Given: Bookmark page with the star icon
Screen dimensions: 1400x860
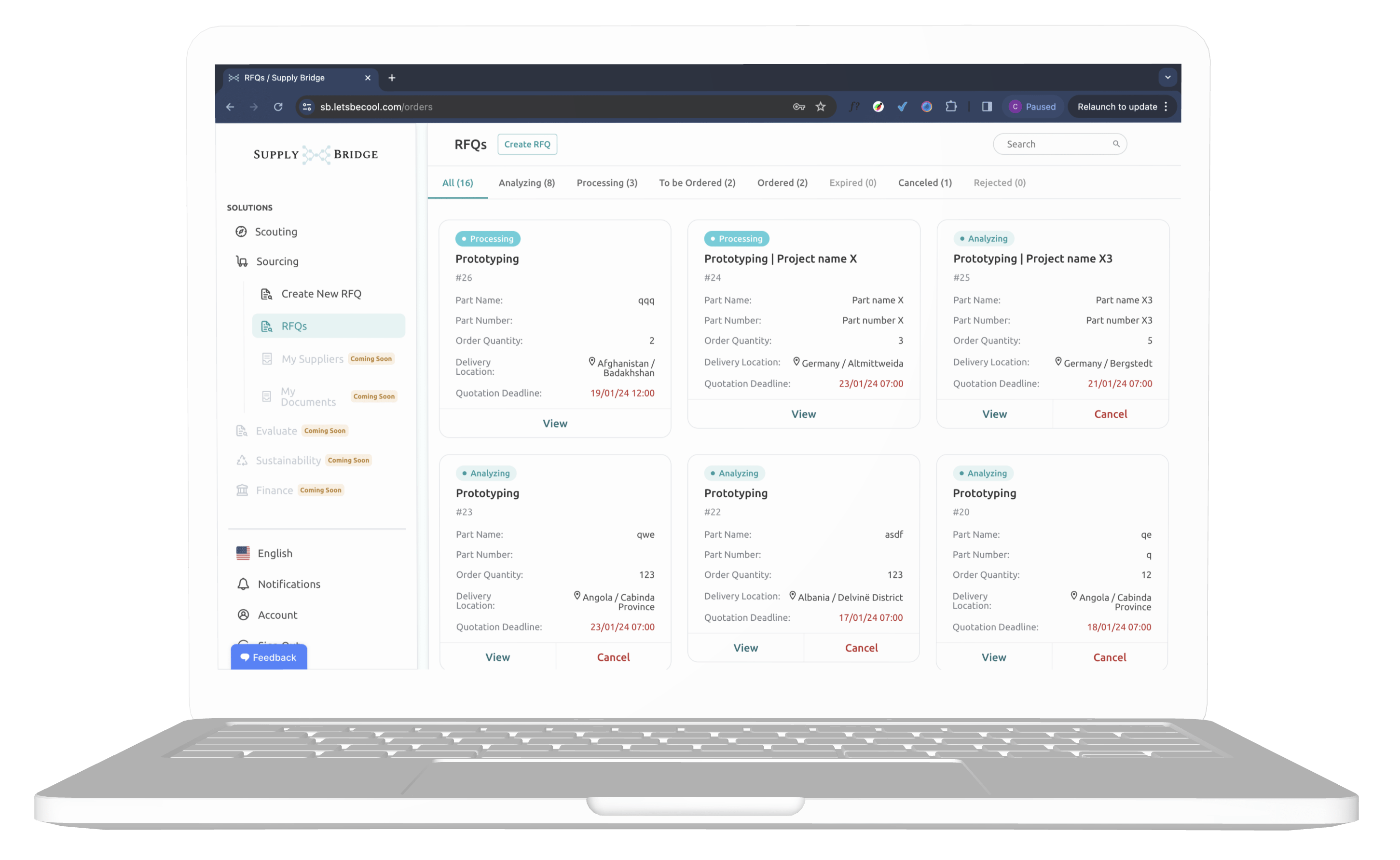Looking at the screenshot, I should pos(820,107).
